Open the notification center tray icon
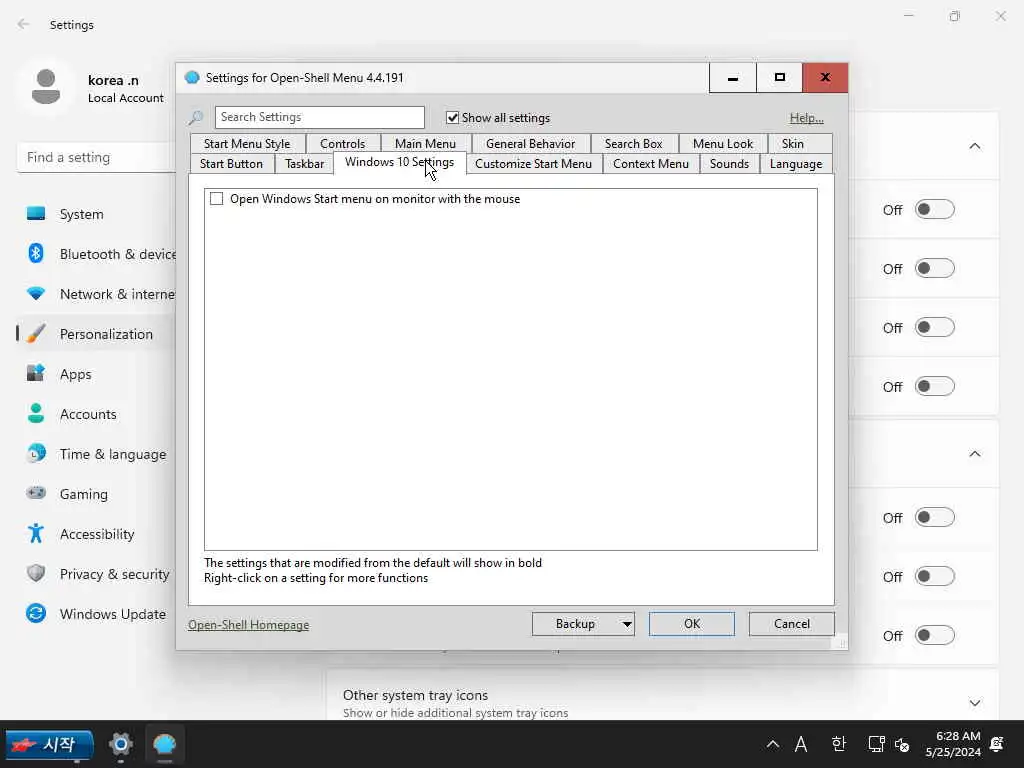The height and width of the screenshot is (768, 1024). [x=997, y=744]
